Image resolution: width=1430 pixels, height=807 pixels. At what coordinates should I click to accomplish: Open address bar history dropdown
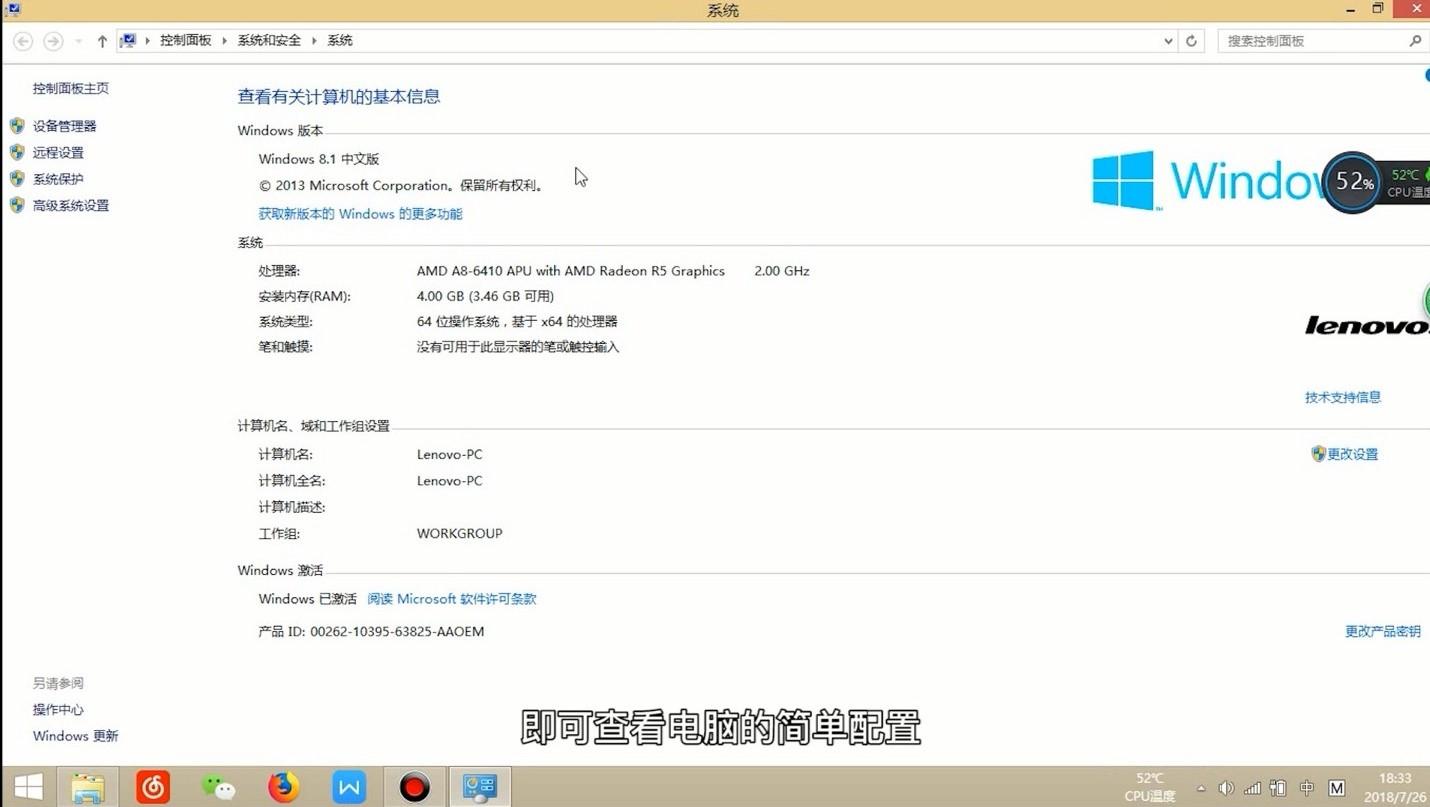point(1168,41)
